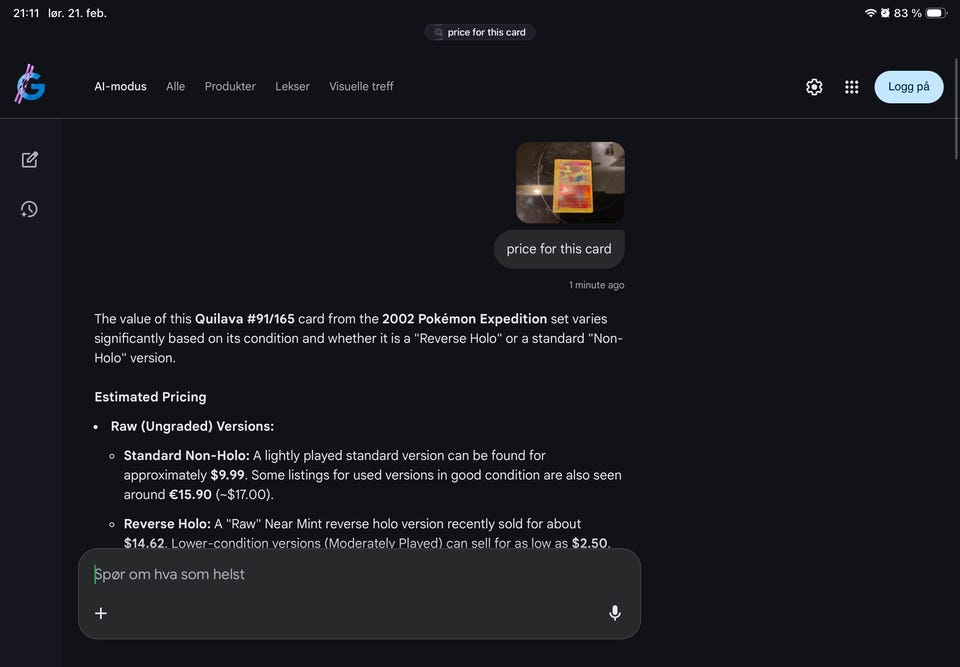Screen dimensions: 960x667
Task: Open AI mode history clock icon
Action: [29, 209]
